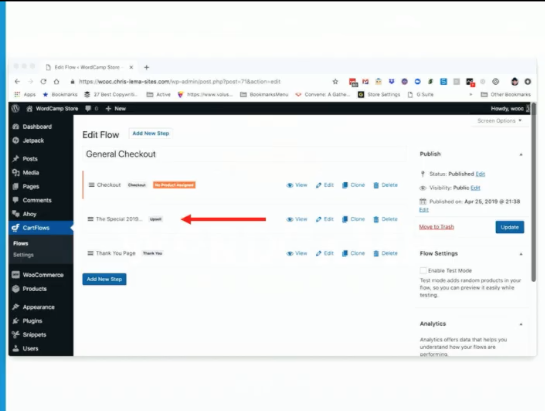Screen dimensions: 545x411
Task: Open Products in the sidebar
Action: click(30, 289)
